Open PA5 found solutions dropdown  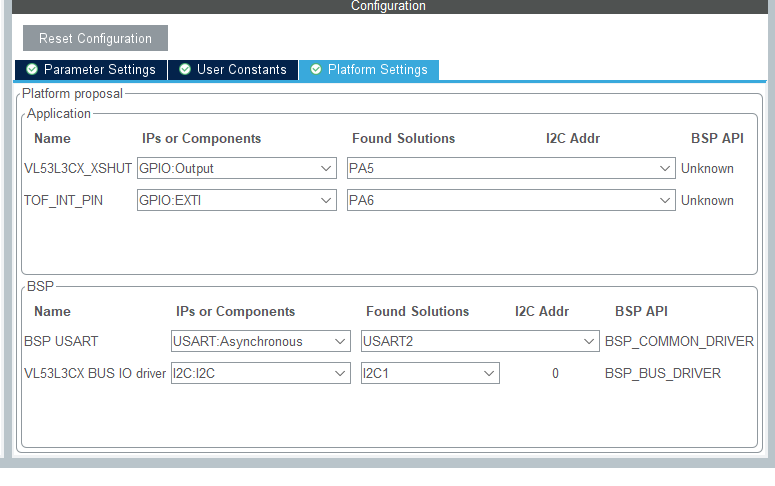click(511, 168)
